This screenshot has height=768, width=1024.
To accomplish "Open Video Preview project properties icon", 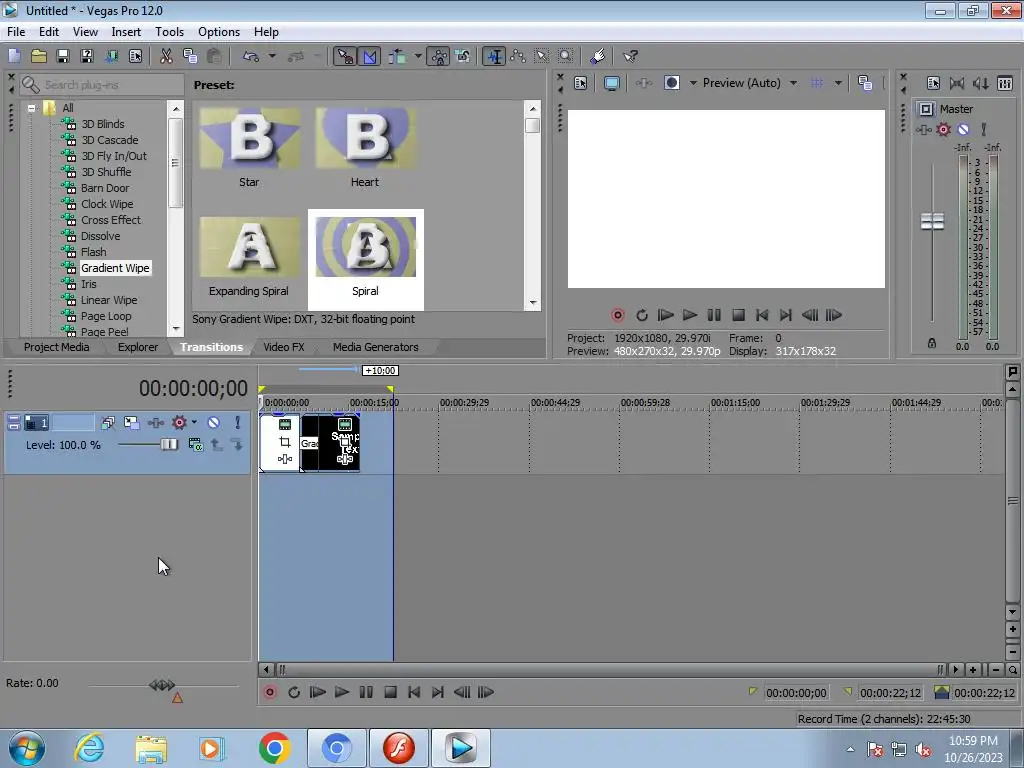I will click(581, 83).
